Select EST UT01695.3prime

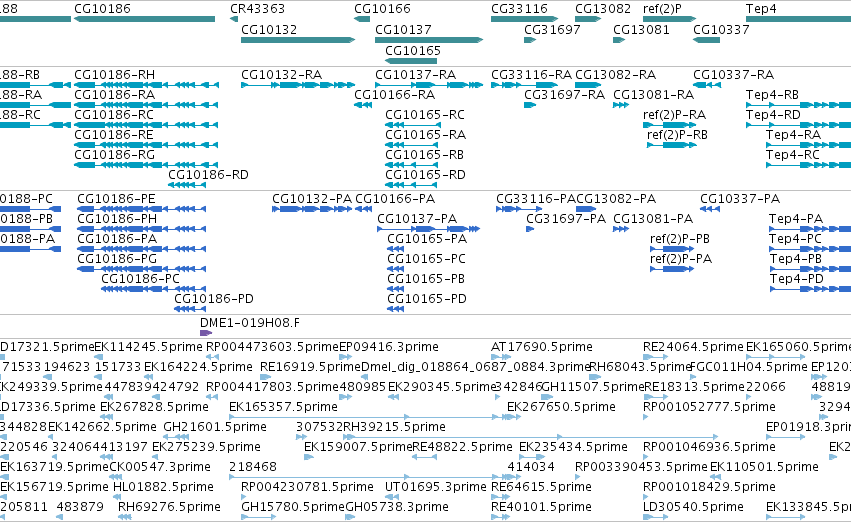point(436,488)
